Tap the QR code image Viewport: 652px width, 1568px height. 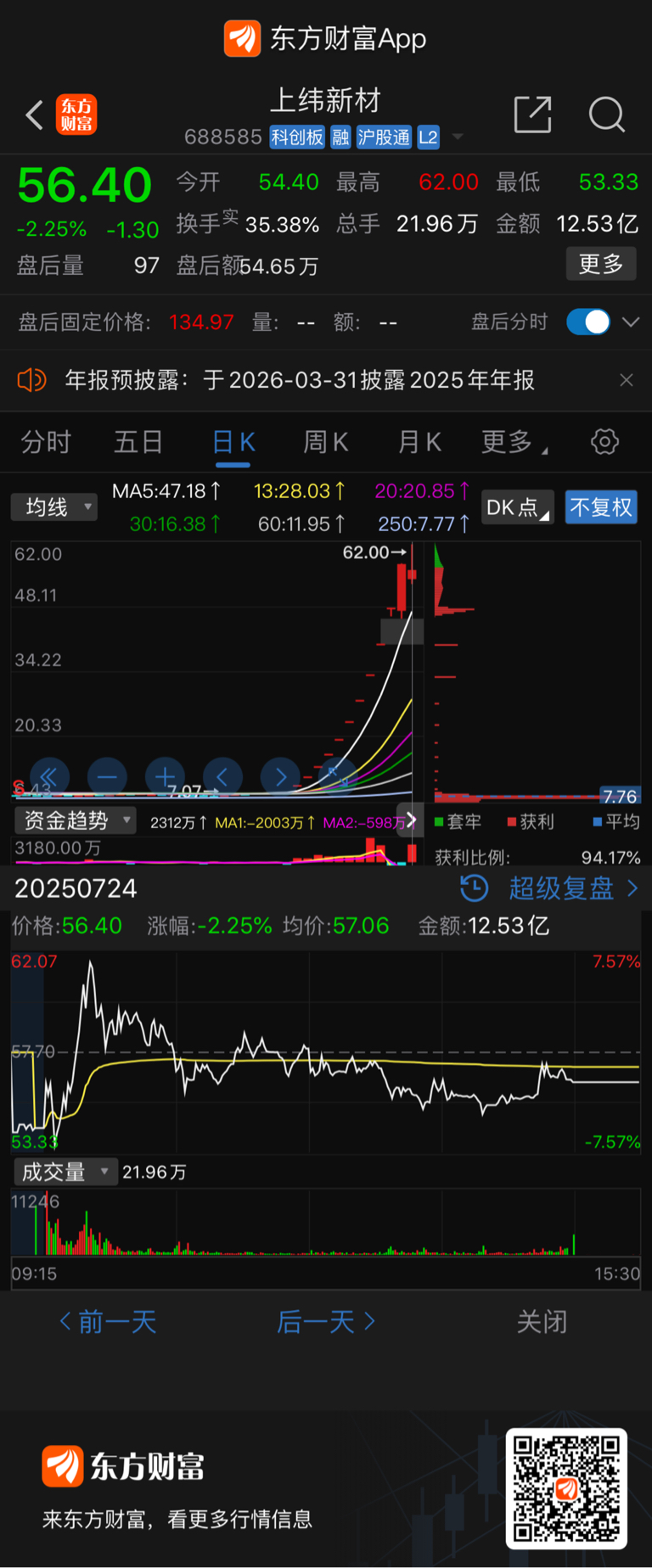(x=566, y=1488)
